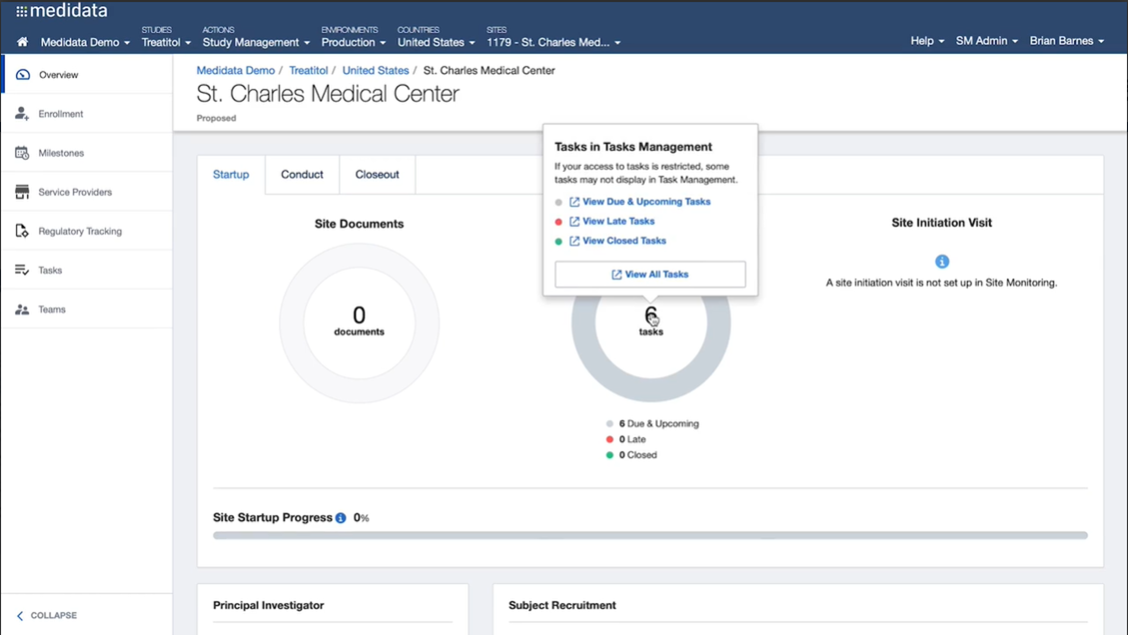Expand the SM Admin dropdown

(x=986, y=41)
